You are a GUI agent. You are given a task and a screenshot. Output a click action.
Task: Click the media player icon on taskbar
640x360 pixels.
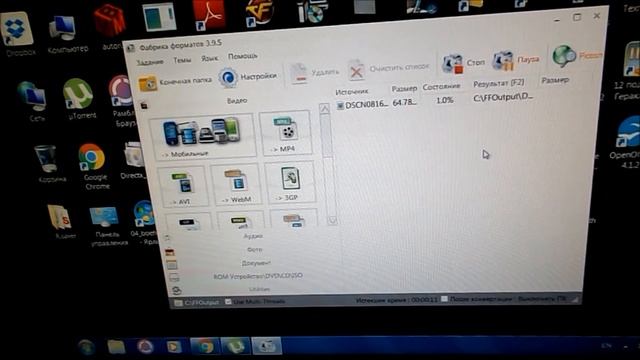pyautogui.click(x=174, y=347)
